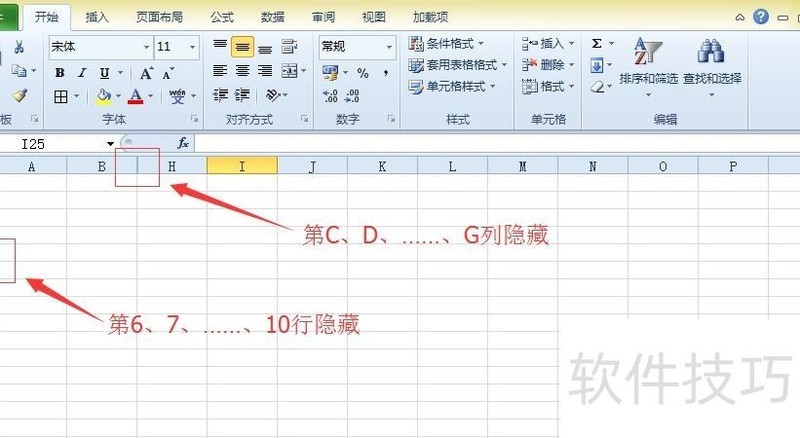
Task: Select column H header
Action: click(x=172, y=166)
